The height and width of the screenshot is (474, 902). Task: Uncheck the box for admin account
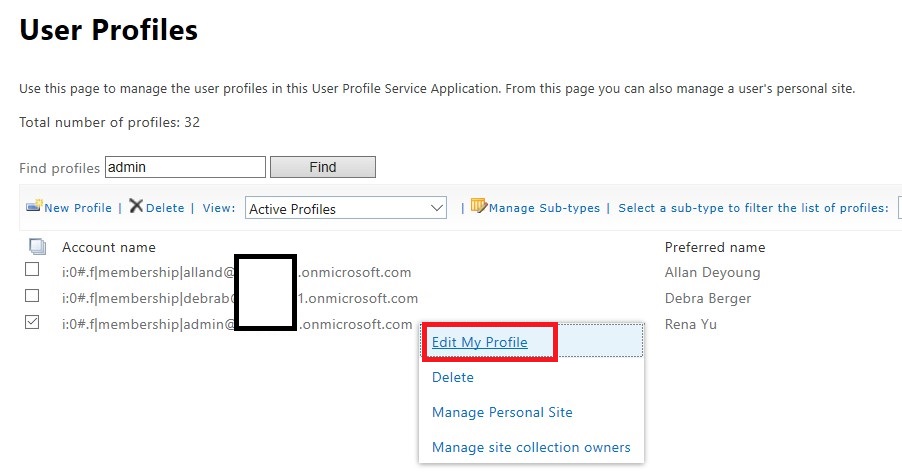tap(32, 322)
